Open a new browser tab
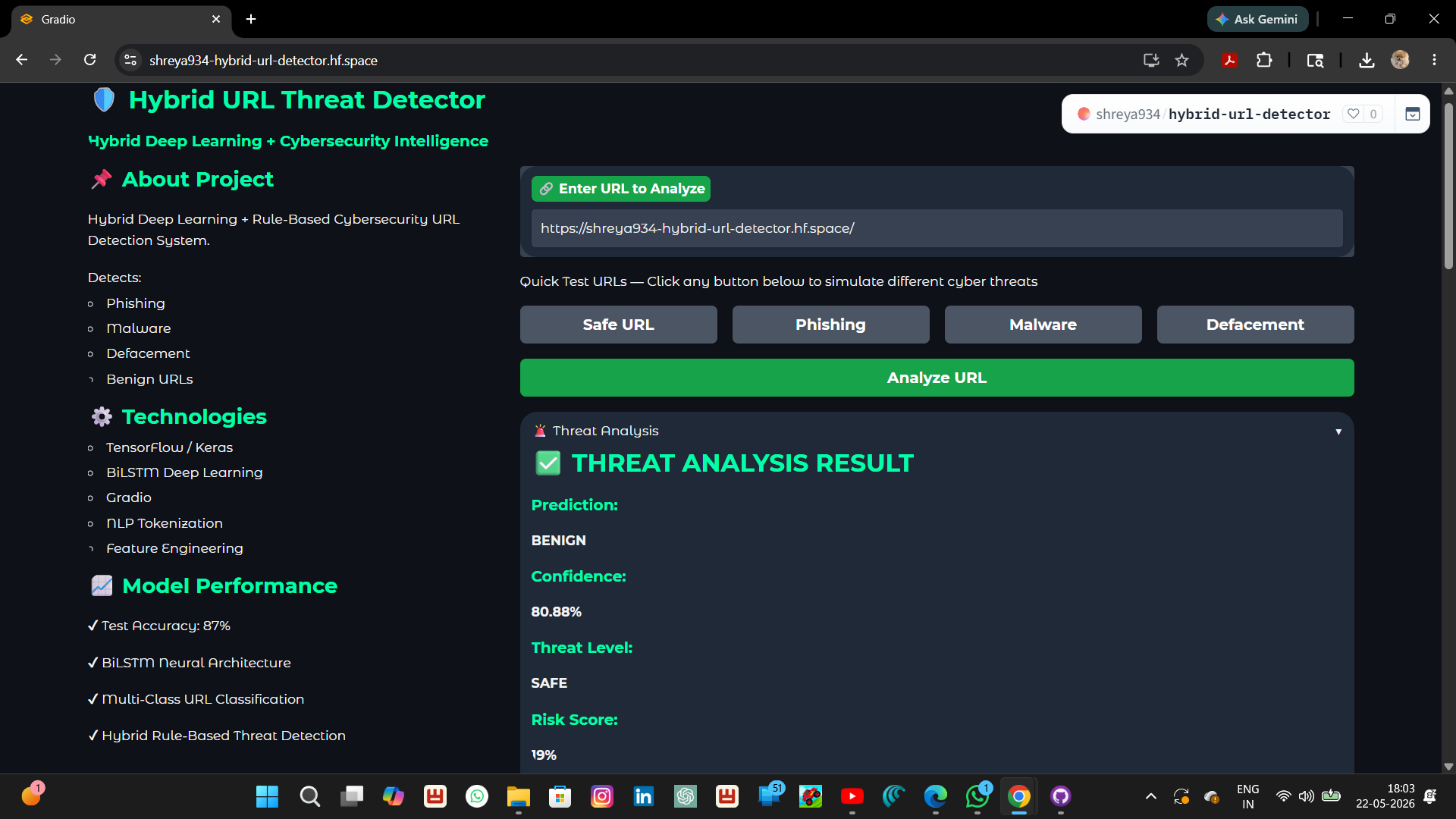This screenshot has width=1456, height=819. pos(251,19)
